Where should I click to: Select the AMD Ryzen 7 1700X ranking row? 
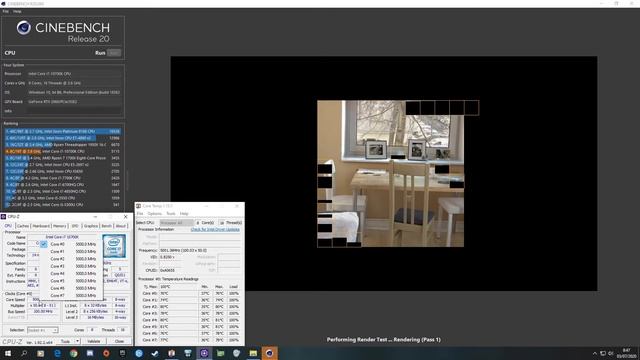[62, 158]
